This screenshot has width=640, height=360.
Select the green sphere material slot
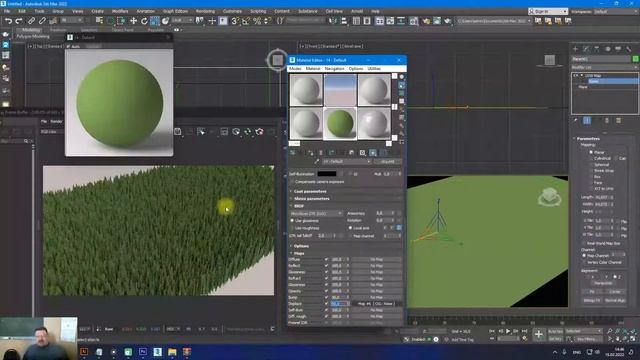coord(340,124)
